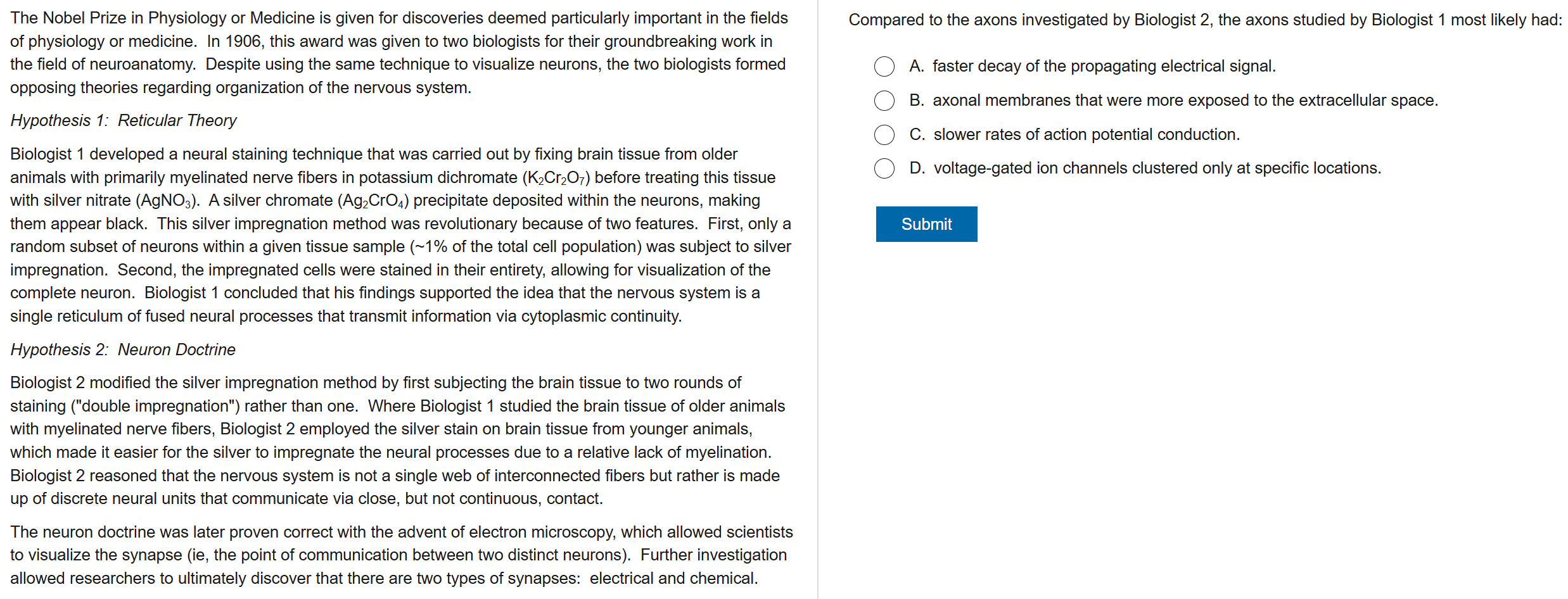Viewport: 1568px width, 599px height.
Task: Click the AgNO3 silver nitrate formula
Action: point(166,201)
